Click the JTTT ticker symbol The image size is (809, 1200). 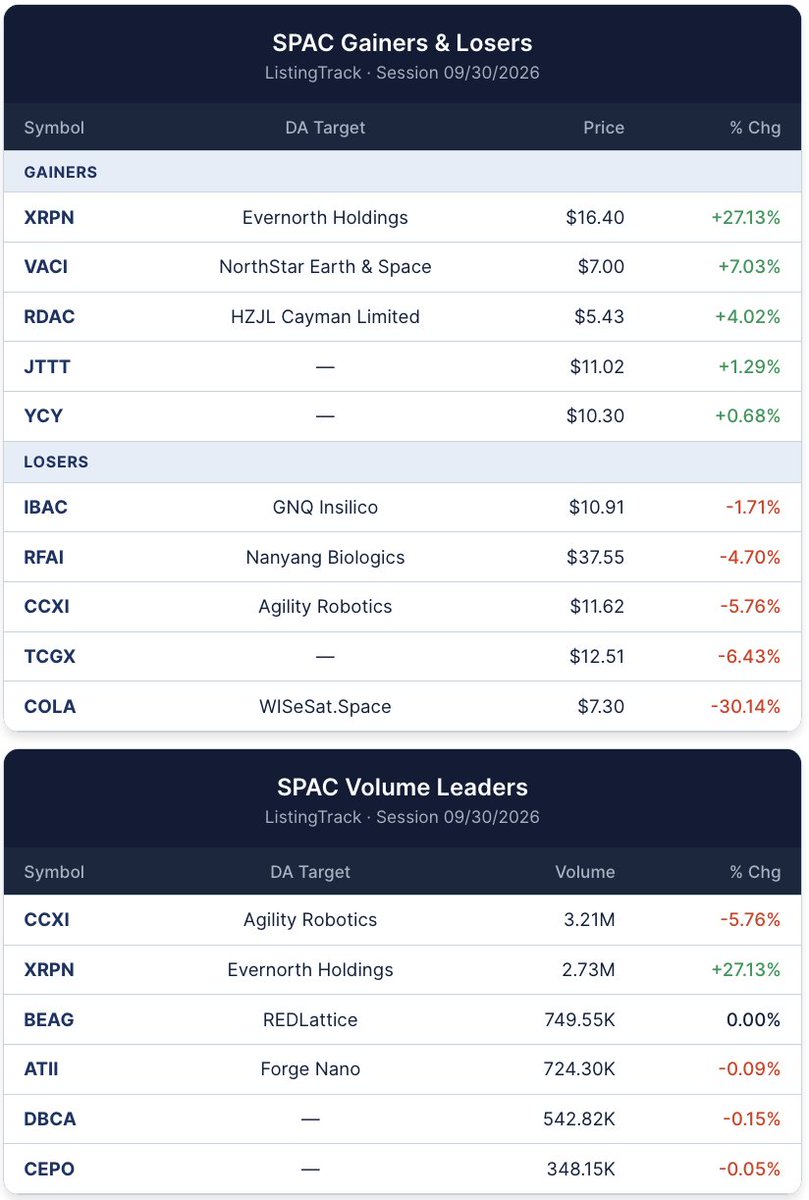click(47, 367)
